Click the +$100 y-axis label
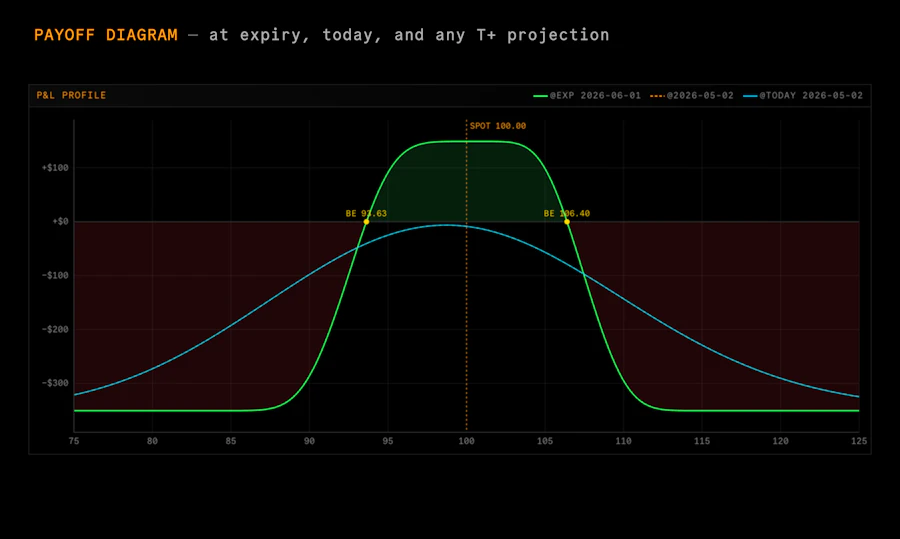The width and height of the screenshot is (900, 539). pos(55,168)
